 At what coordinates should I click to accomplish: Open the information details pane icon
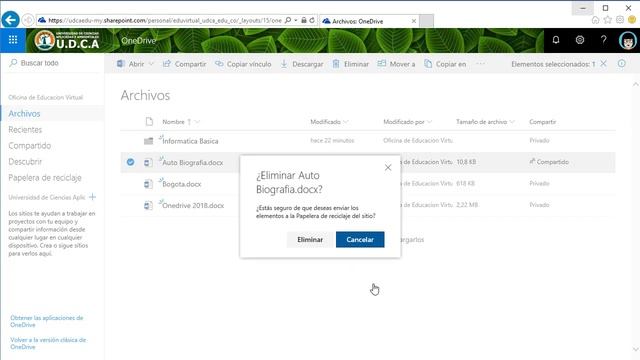click(621, 64)
